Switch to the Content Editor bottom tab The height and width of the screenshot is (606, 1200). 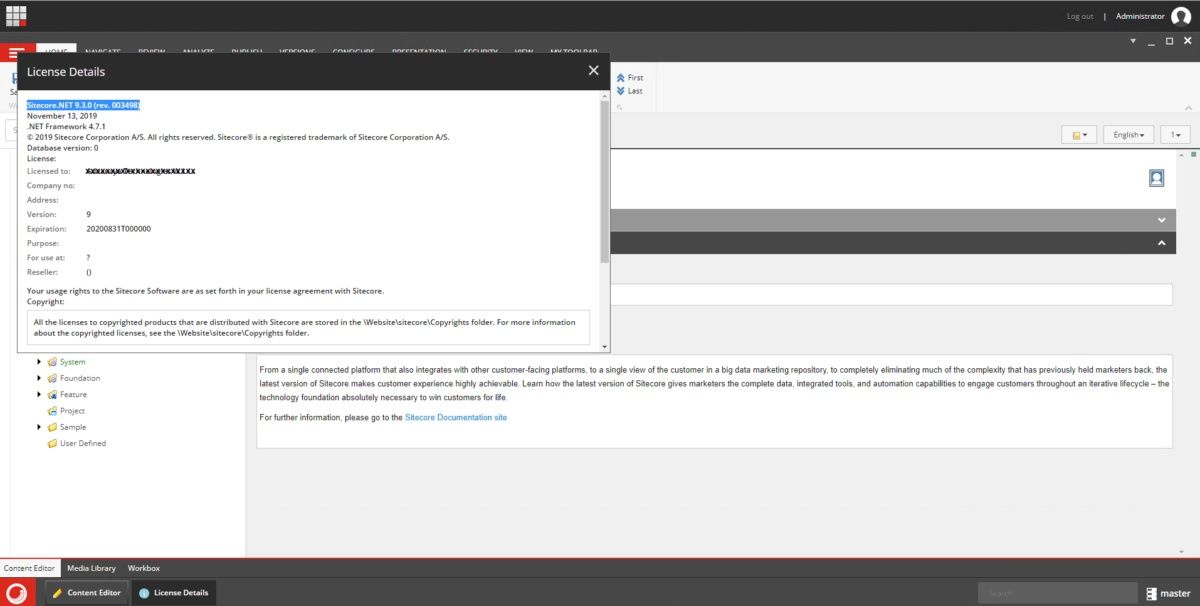(30, 568)
